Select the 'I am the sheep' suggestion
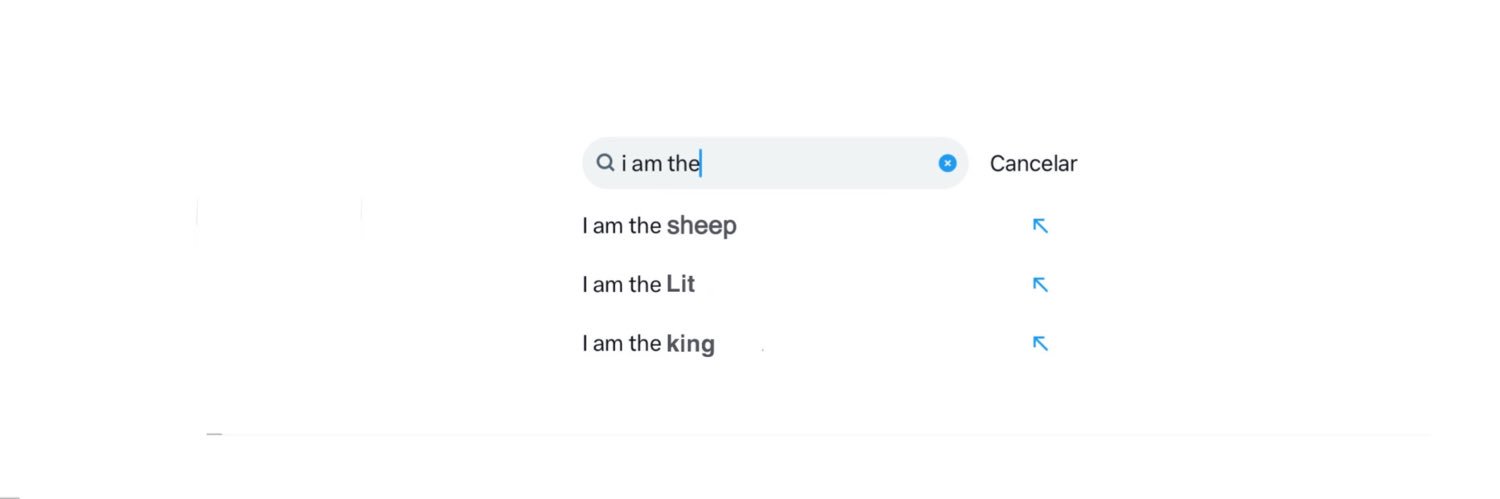1500x499 pixels. [659, 226]
